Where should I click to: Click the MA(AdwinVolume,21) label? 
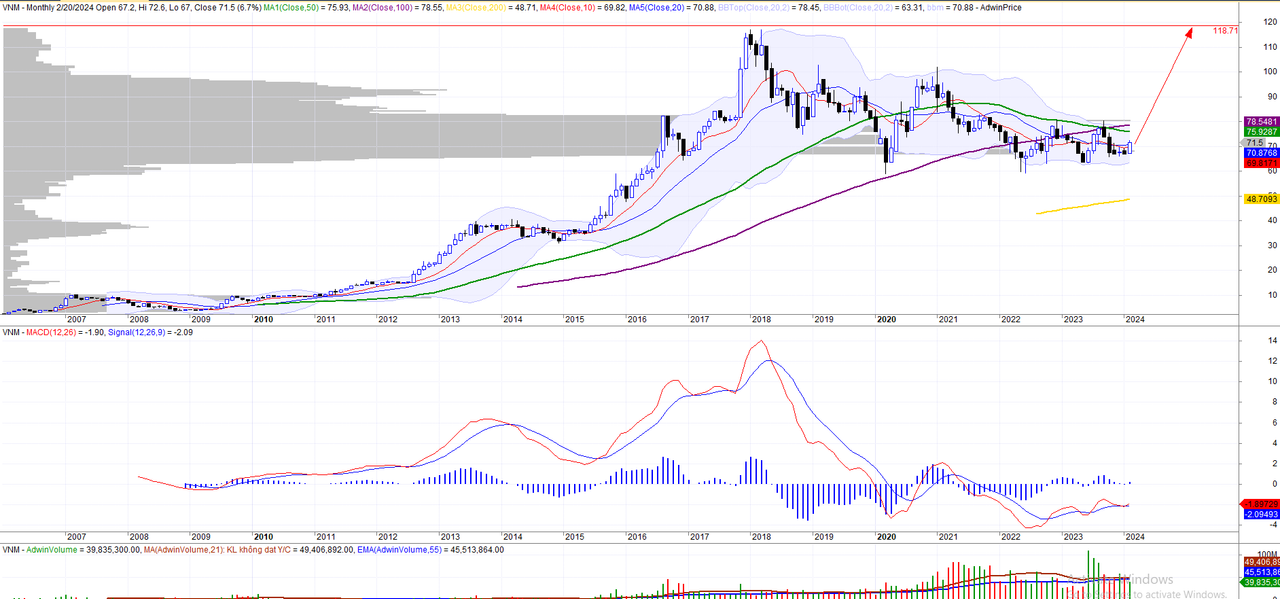[183, 549]
